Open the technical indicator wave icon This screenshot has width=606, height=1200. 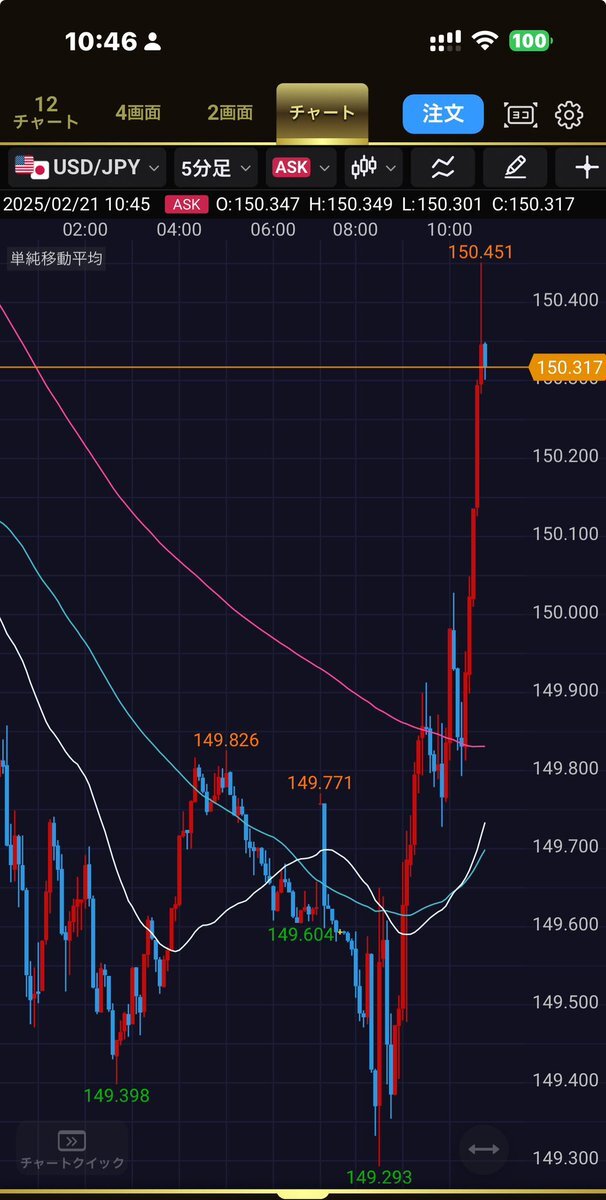(444, 167)
